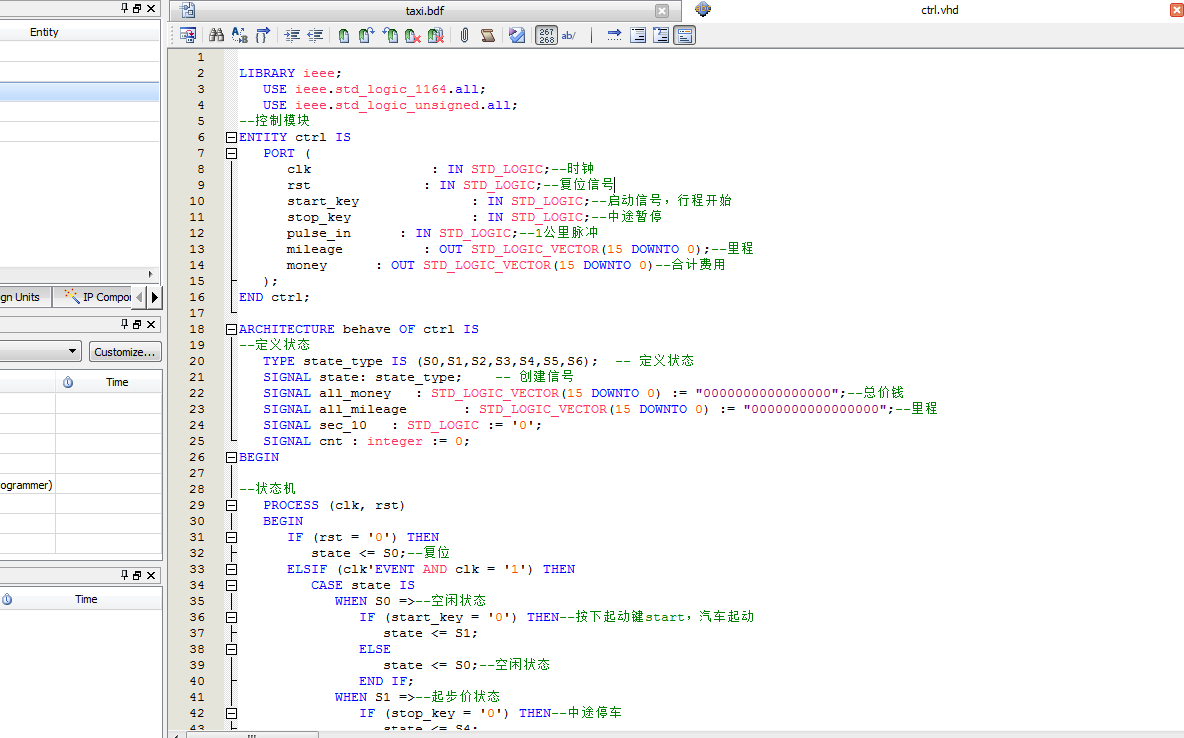1184x738 pixels.
Task: Click the clear all bookmarks icon
Action: coord(435,35)
